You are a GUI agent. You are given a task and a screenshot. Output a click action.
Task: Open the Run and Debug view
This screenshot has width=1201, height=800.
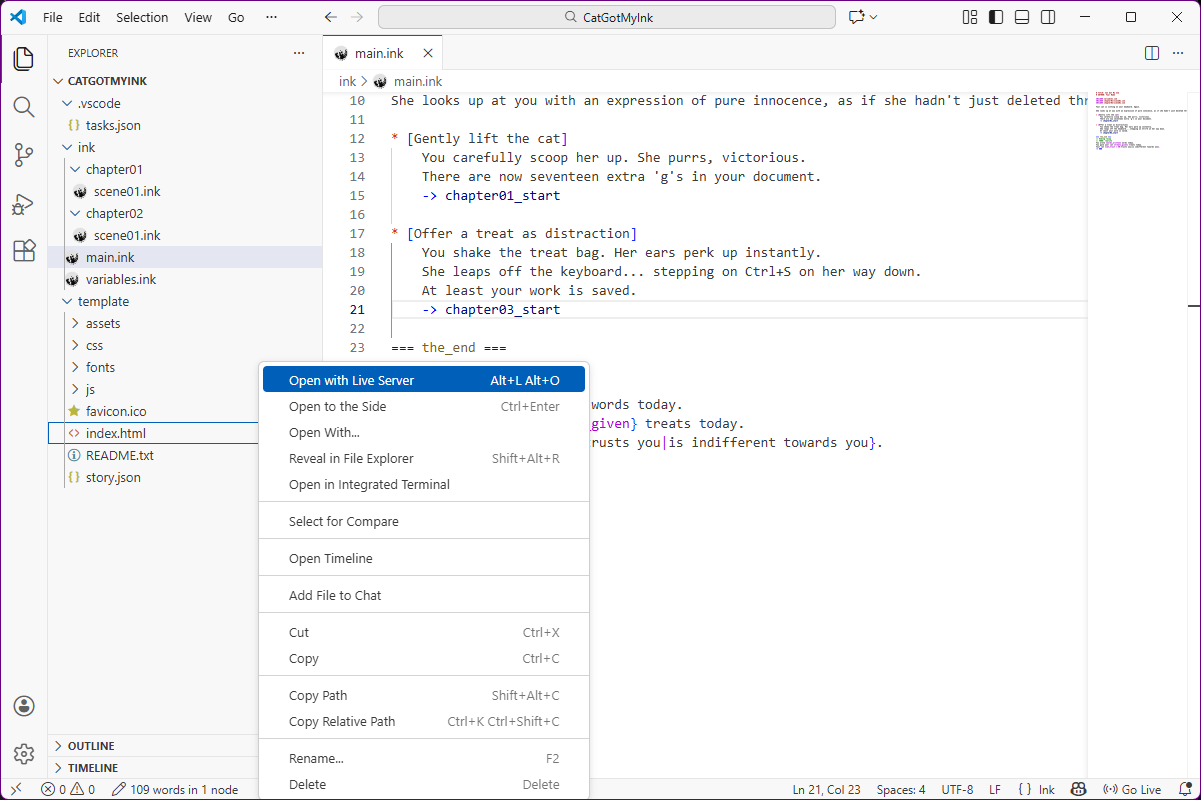[23, 204]
